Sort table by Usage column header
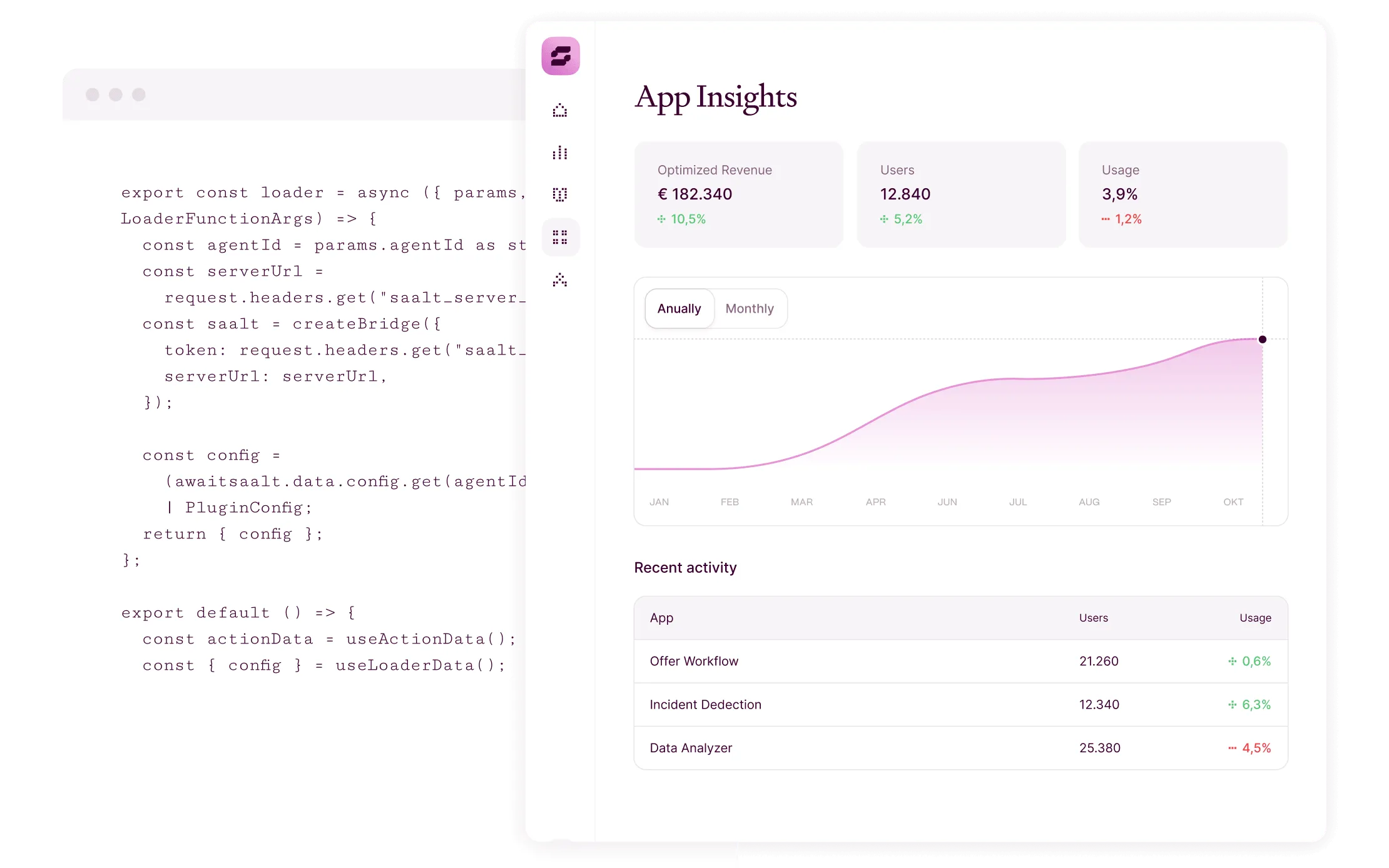1389x868 pixels. pyautogui.click(x=1255, y=618)
